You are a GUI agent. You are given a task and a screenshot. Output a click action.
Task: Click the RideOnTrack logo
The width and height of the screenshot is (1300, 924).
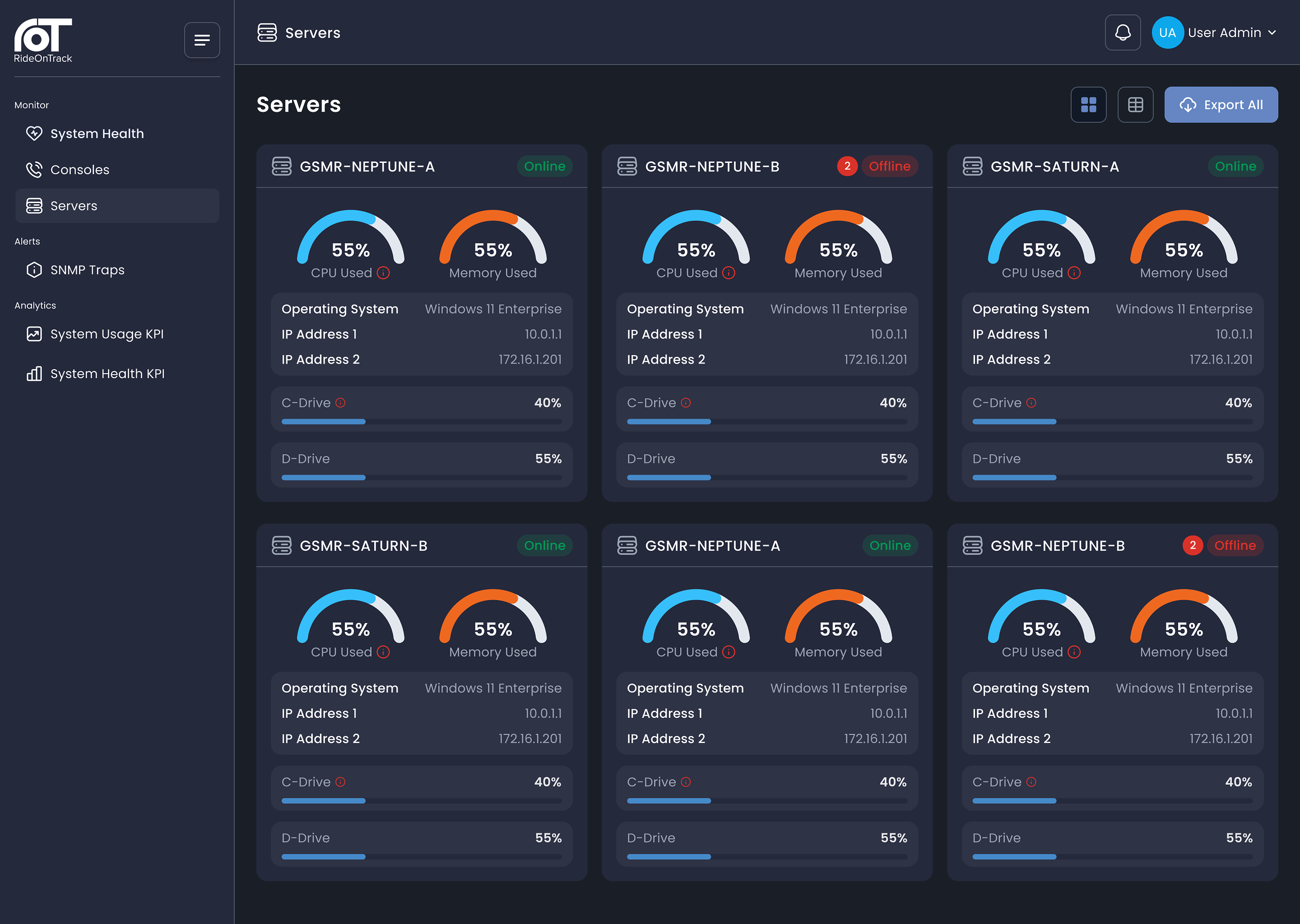tap(43, 40)
